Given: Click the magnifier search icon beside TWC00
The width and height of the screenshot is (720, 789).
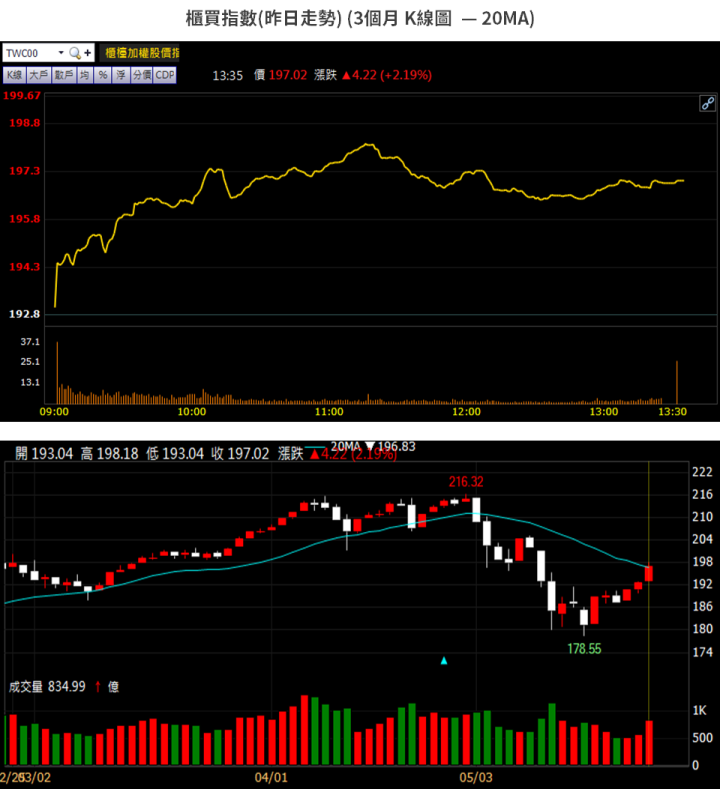Looking at the screenshot, I should [x=74, y=53].
